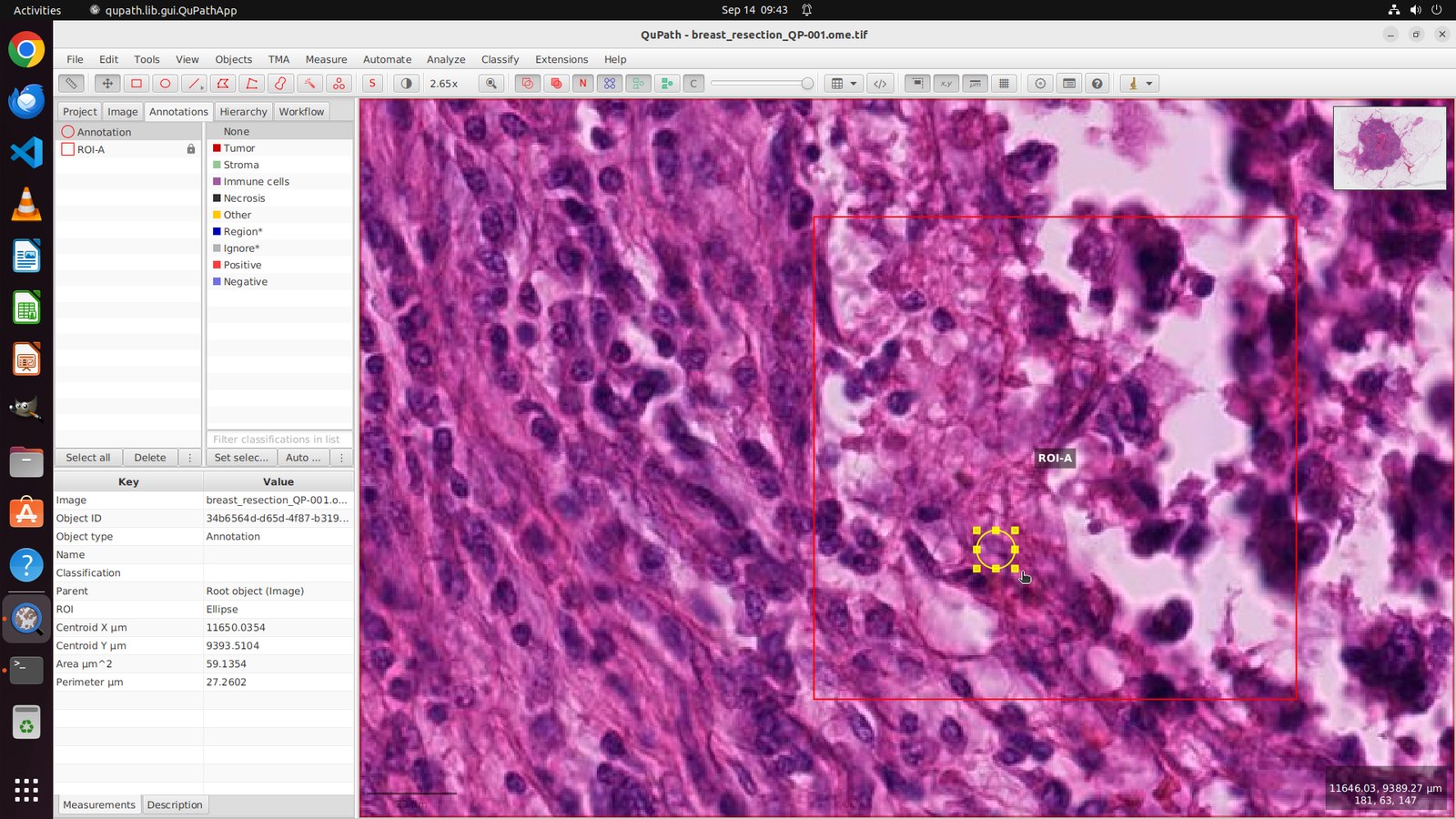This screenshot has height=819, width=1456.
Task: Open the brightness and contrast dialog
Action: [x=406, y=84]
